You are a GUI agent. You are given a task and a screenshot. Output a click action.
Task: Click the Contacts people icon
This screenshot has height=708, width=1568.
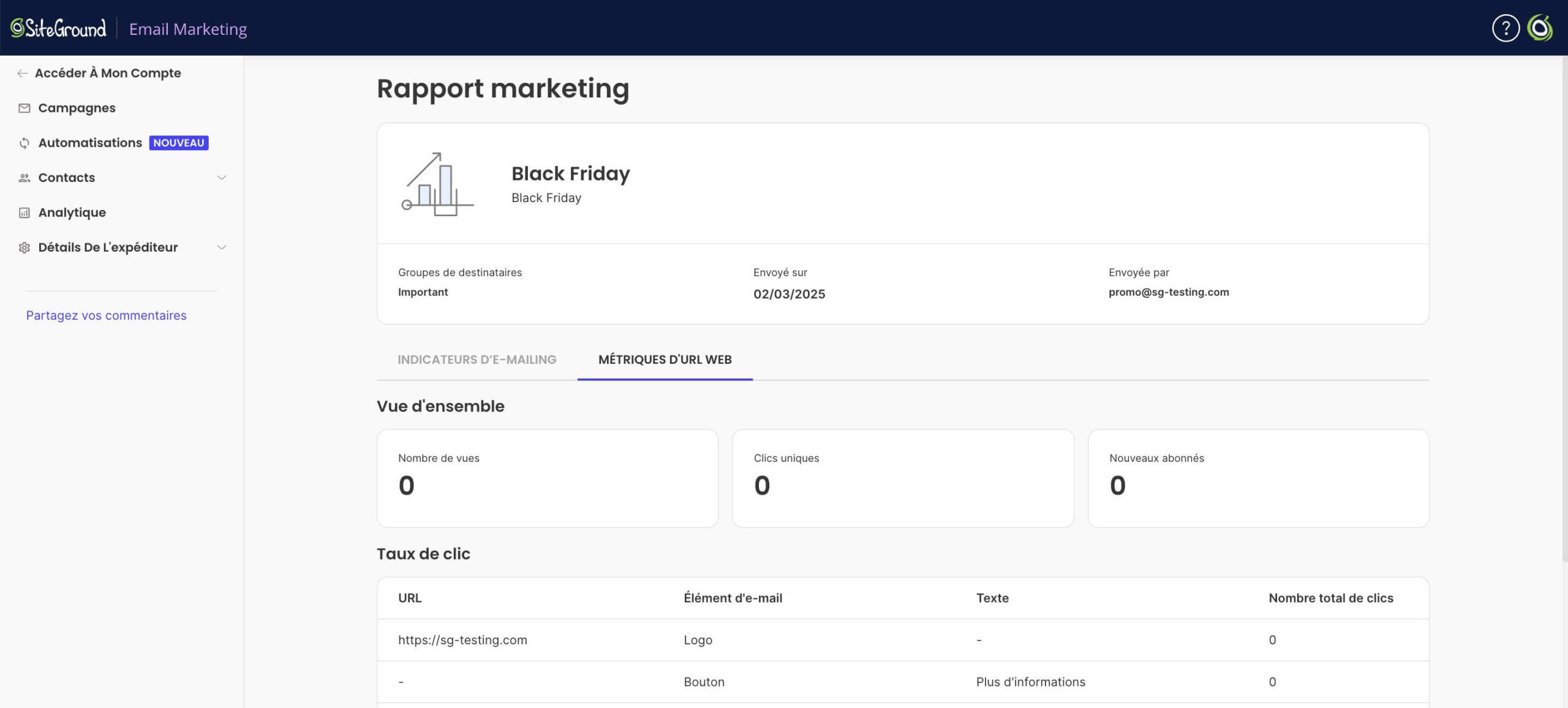(24, 178)
